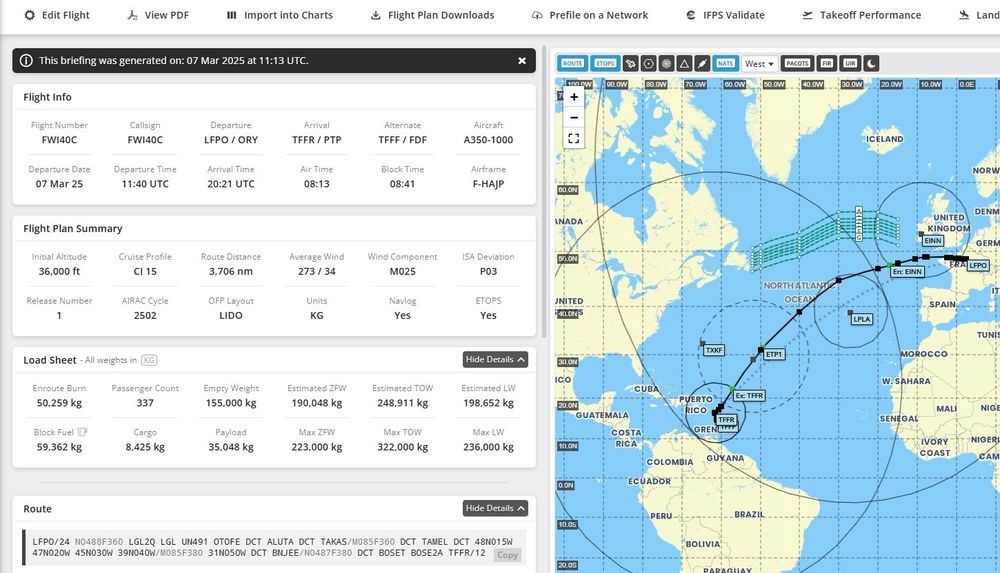This screenshot has height=573, width=1000.
Task: Enter fullscreen map view
Action: point(574,139)
